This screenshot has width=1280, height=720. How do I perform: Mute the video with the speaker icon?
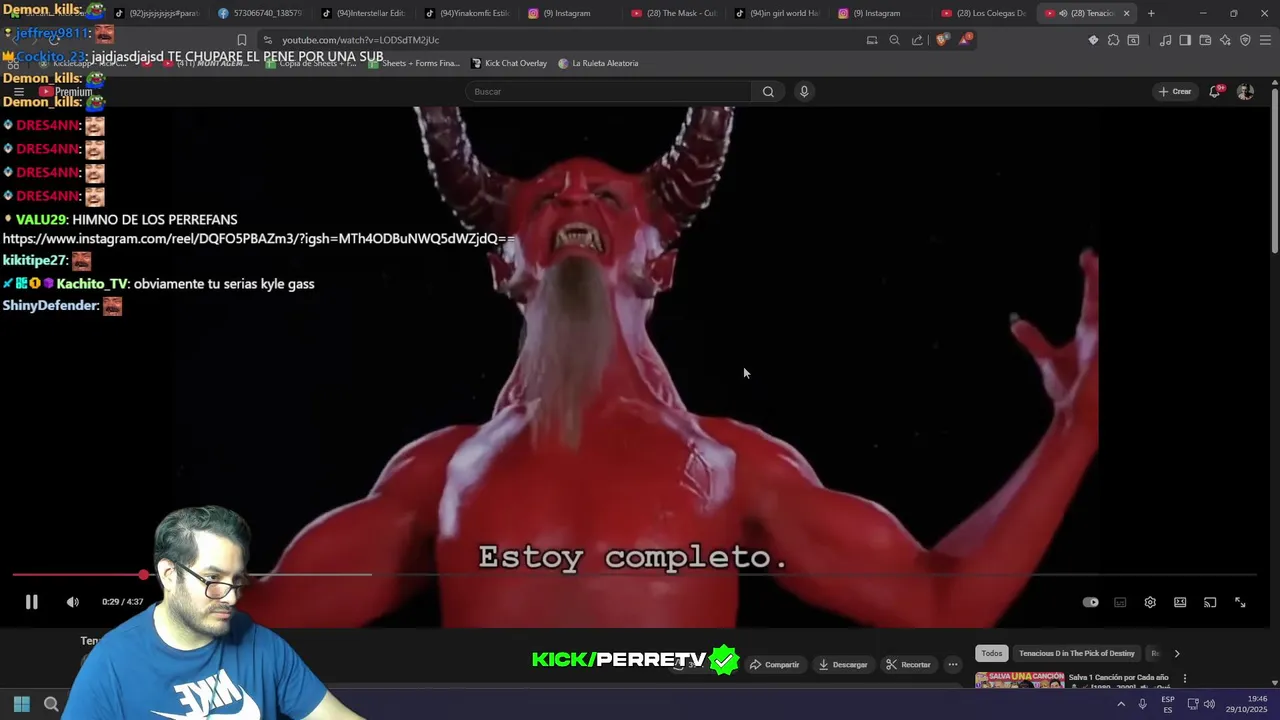coord(72,602)
